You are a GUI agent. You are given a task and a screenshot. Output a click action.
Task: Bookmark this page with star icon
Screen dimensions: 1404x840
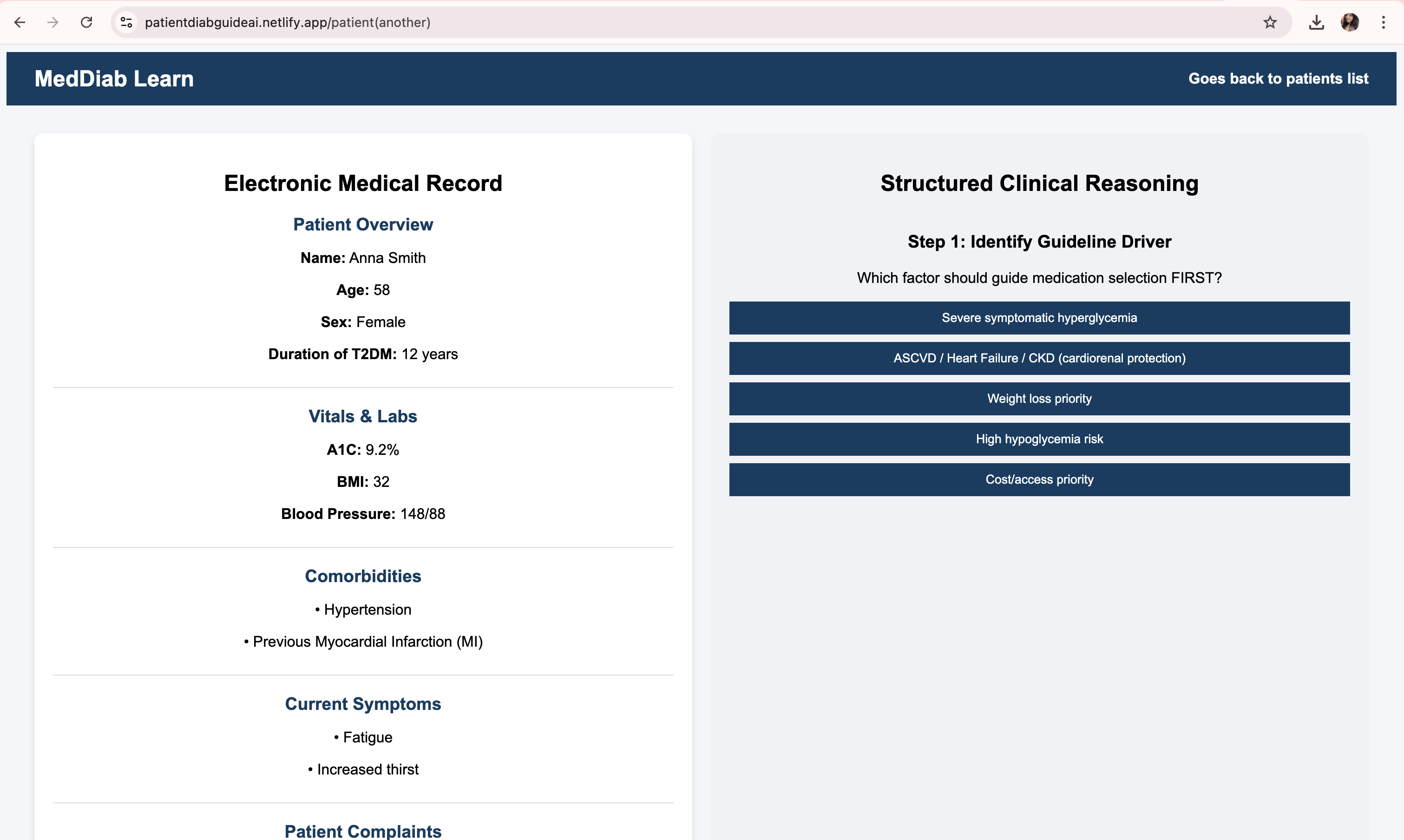(x=1270, y=22)
